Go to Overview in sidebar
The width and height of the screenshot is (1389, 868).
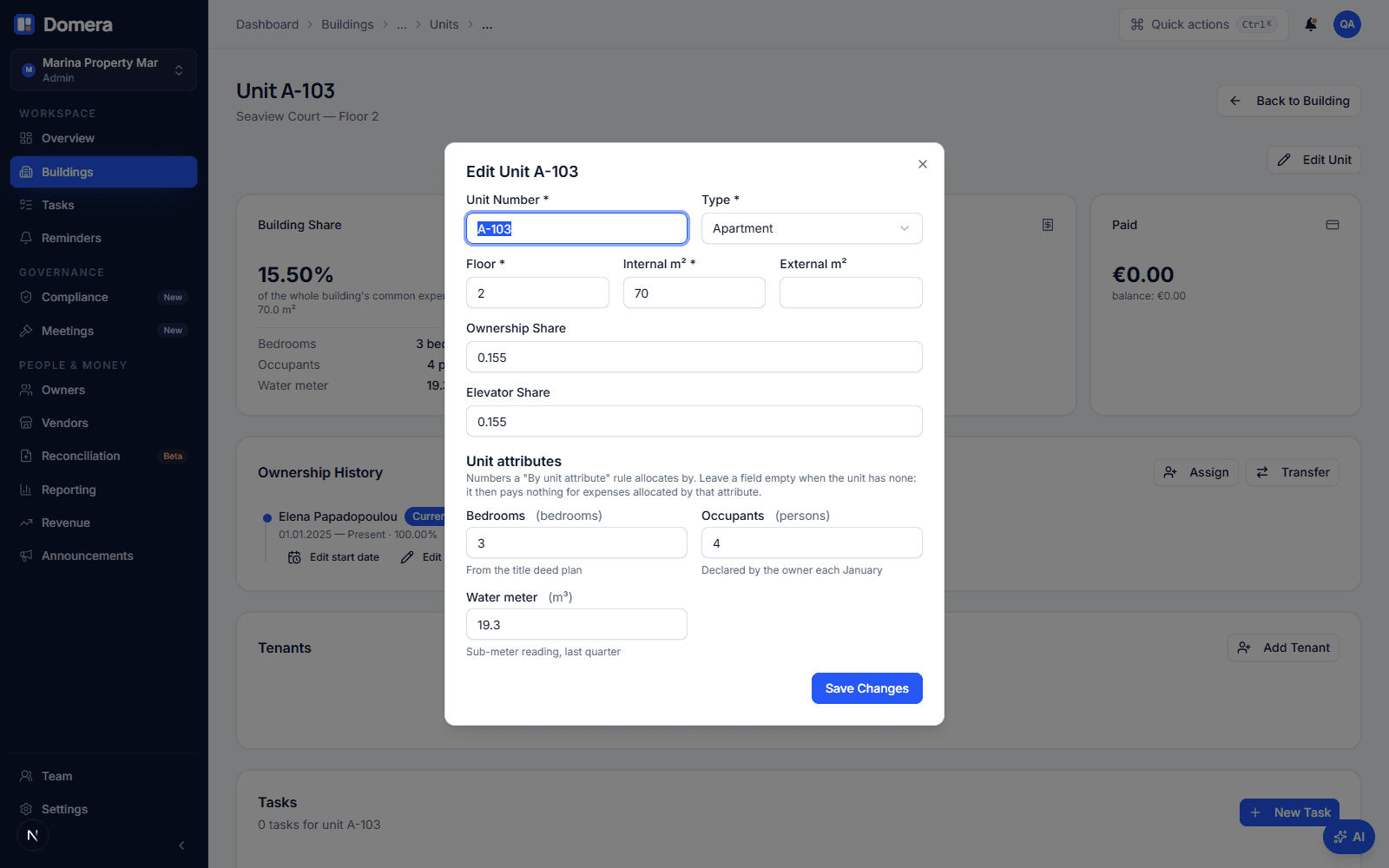tap(103, 138)
